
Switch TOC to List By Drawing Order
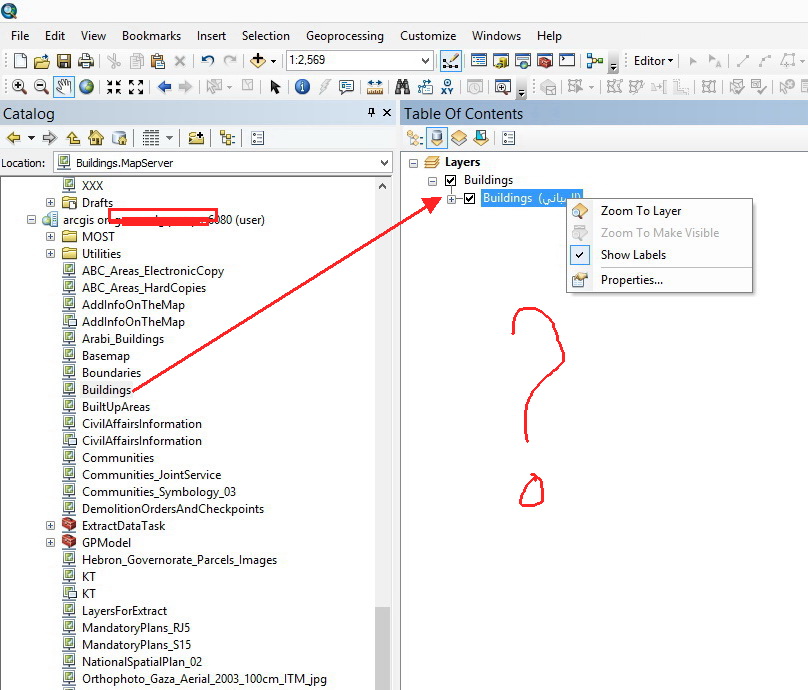pos(415,138)
